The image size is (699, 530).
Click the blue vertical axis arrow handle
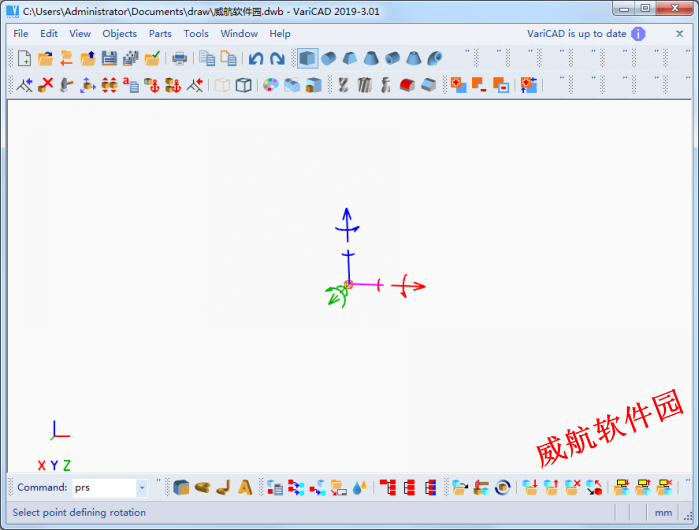click(x=347, y=225)
